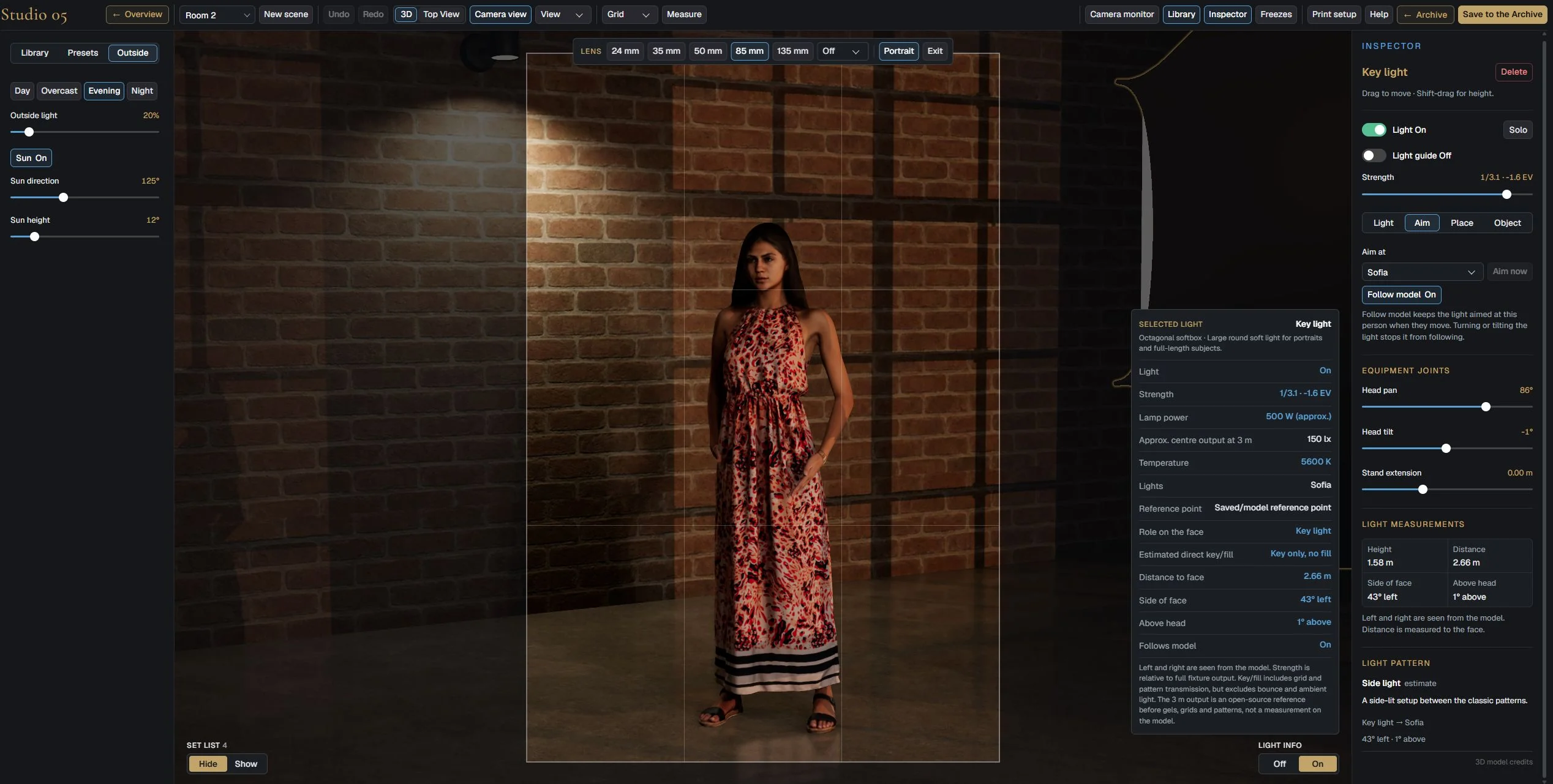Open Freezes panel
The height and width of the screenshot is (784, 1553).
click(1276, 15)
